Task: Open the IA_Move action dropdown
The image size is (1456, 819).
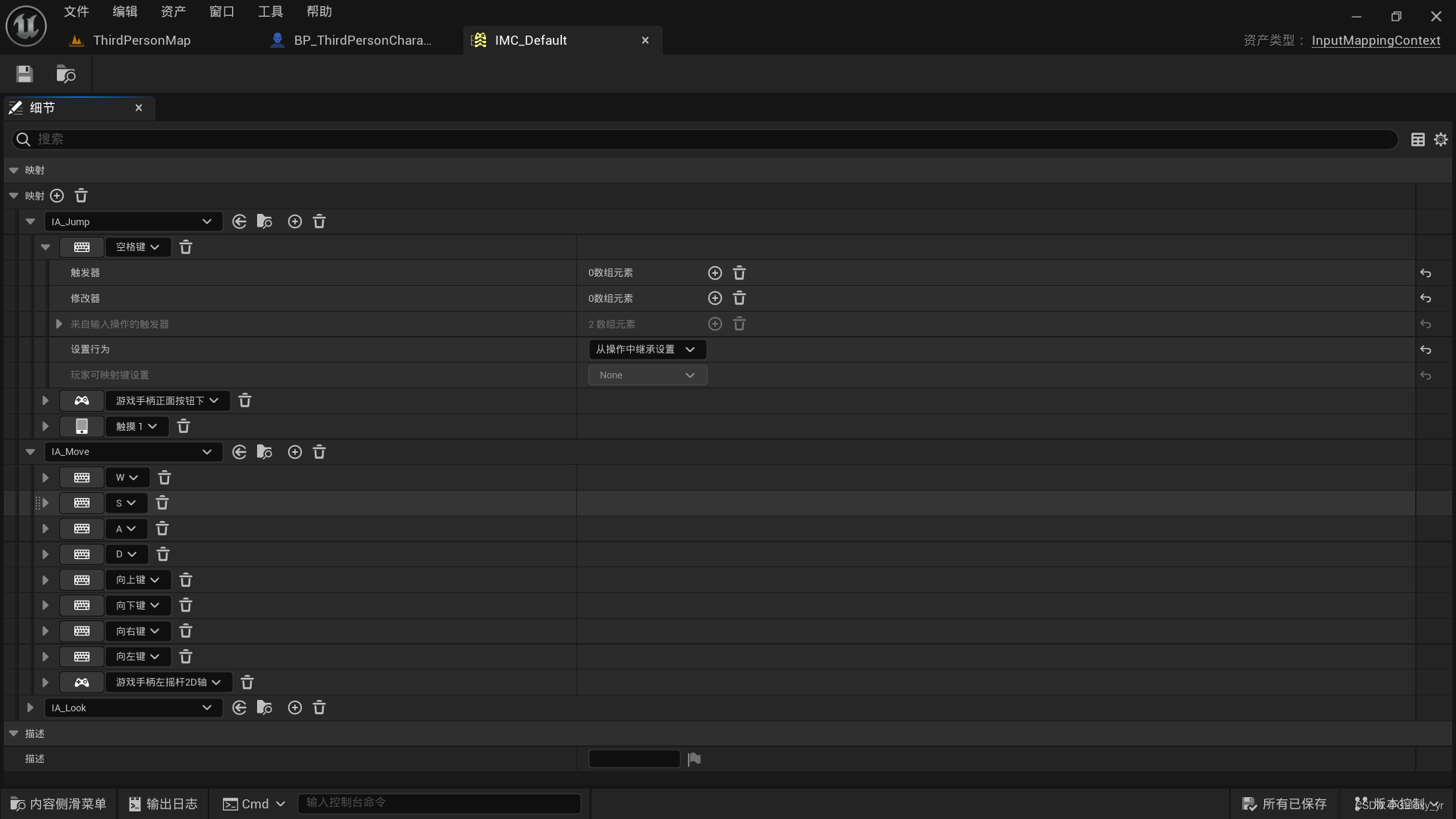Action: [133, 452]
